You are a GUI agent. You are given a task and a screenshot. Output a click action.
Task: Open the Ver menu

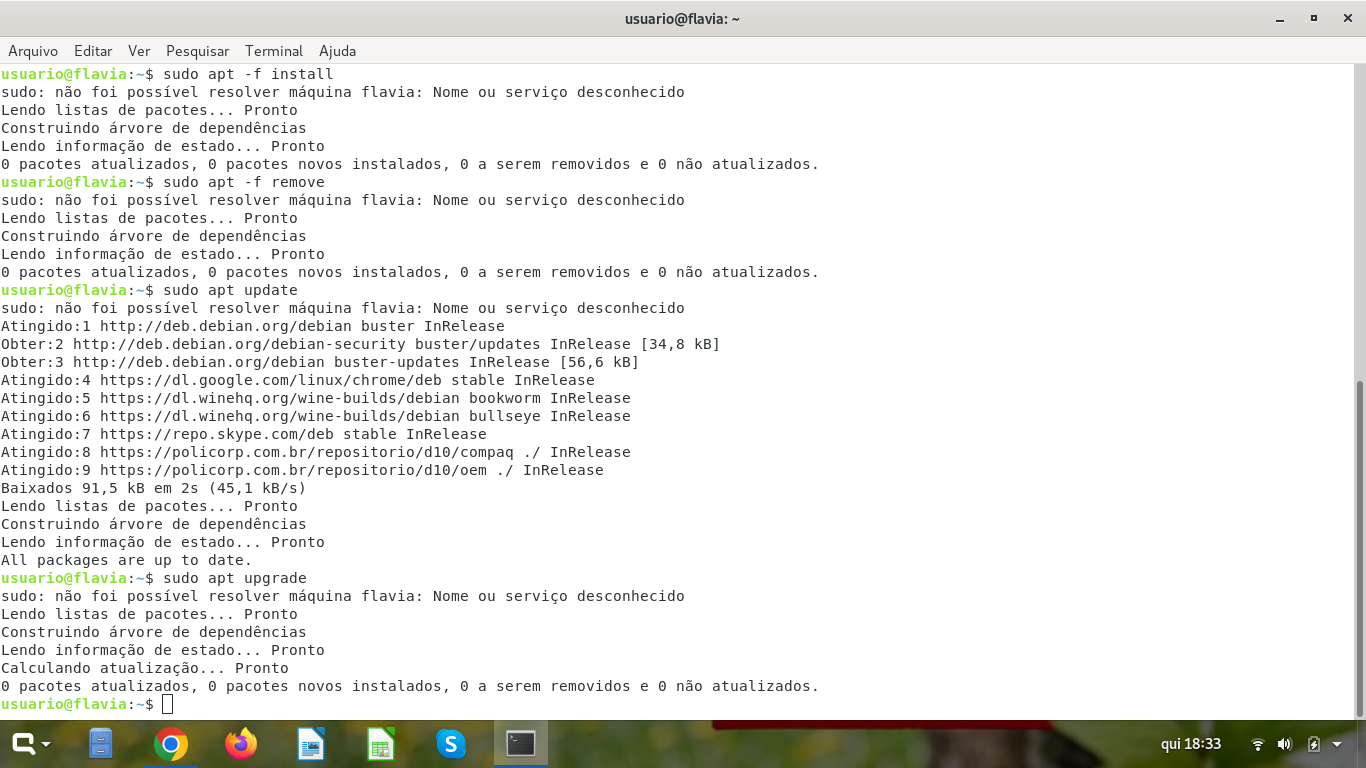coord(139,51)
